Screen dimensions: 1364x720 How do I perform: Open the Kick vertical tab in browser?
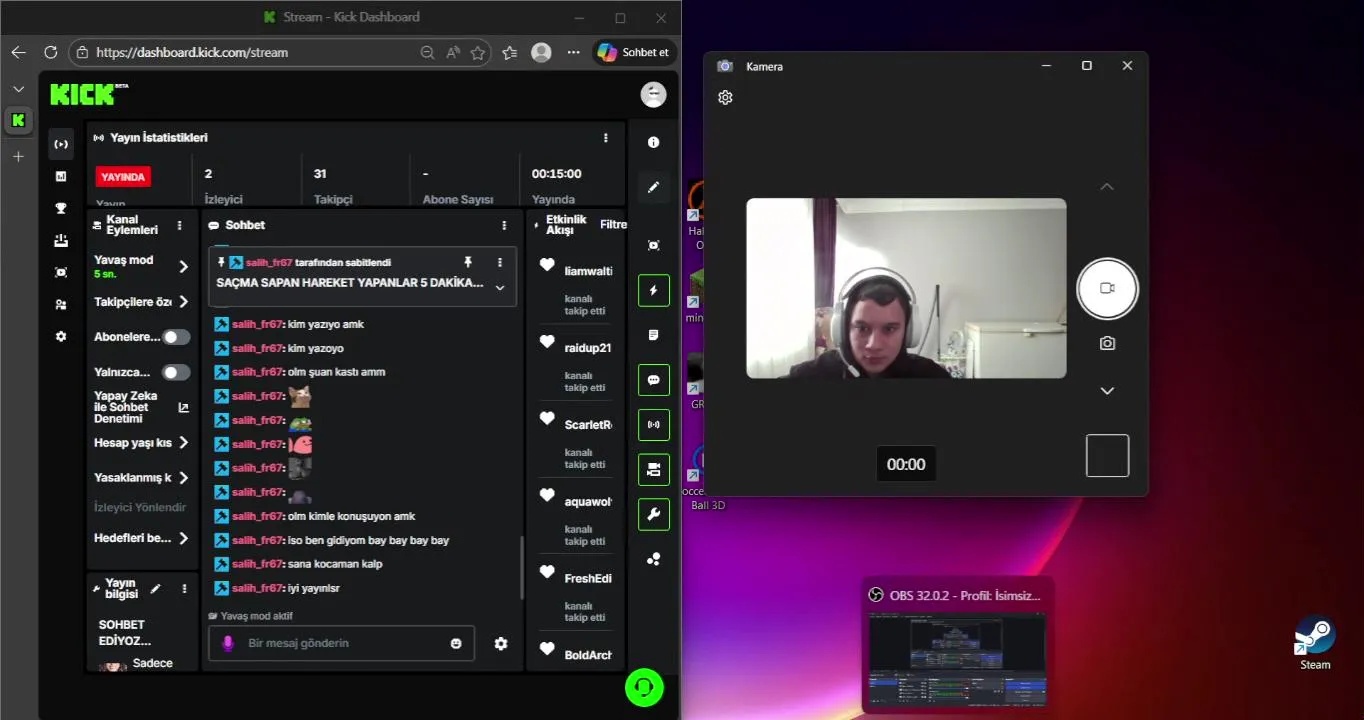tap(18, 121)
